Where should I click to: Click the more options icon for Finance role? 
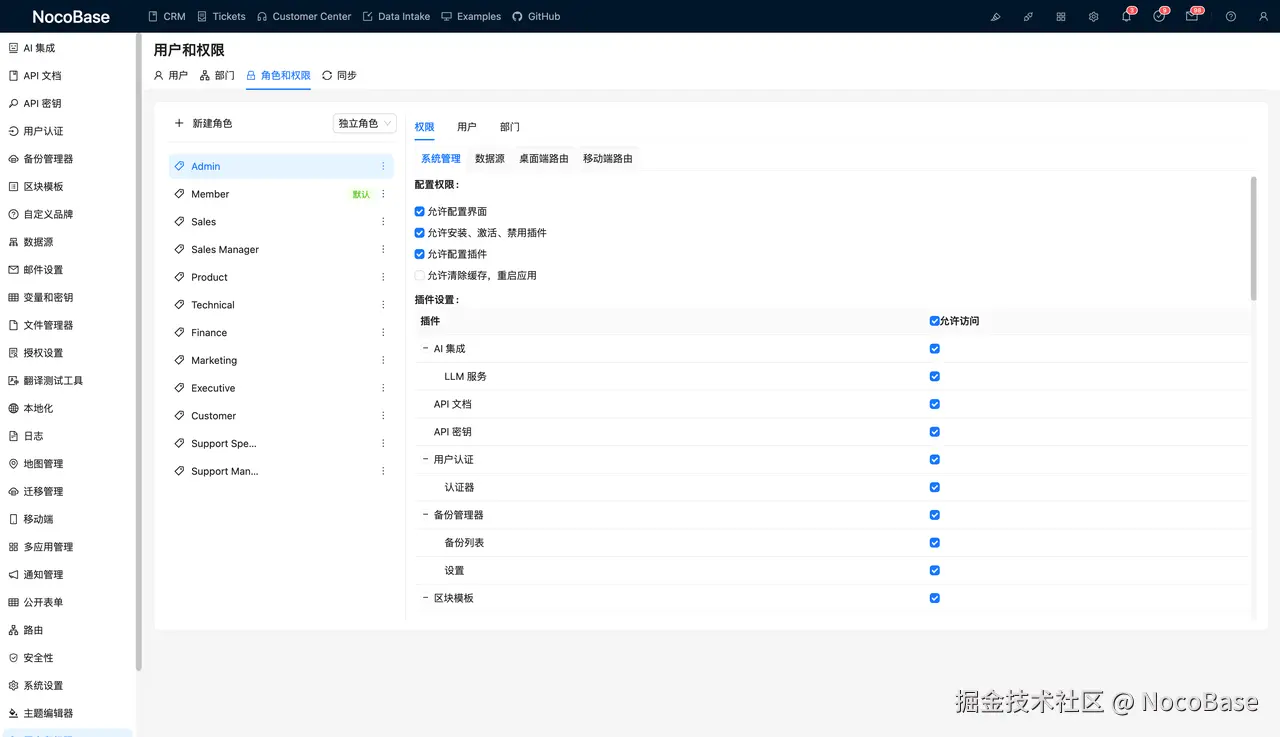tap(383, 333)
